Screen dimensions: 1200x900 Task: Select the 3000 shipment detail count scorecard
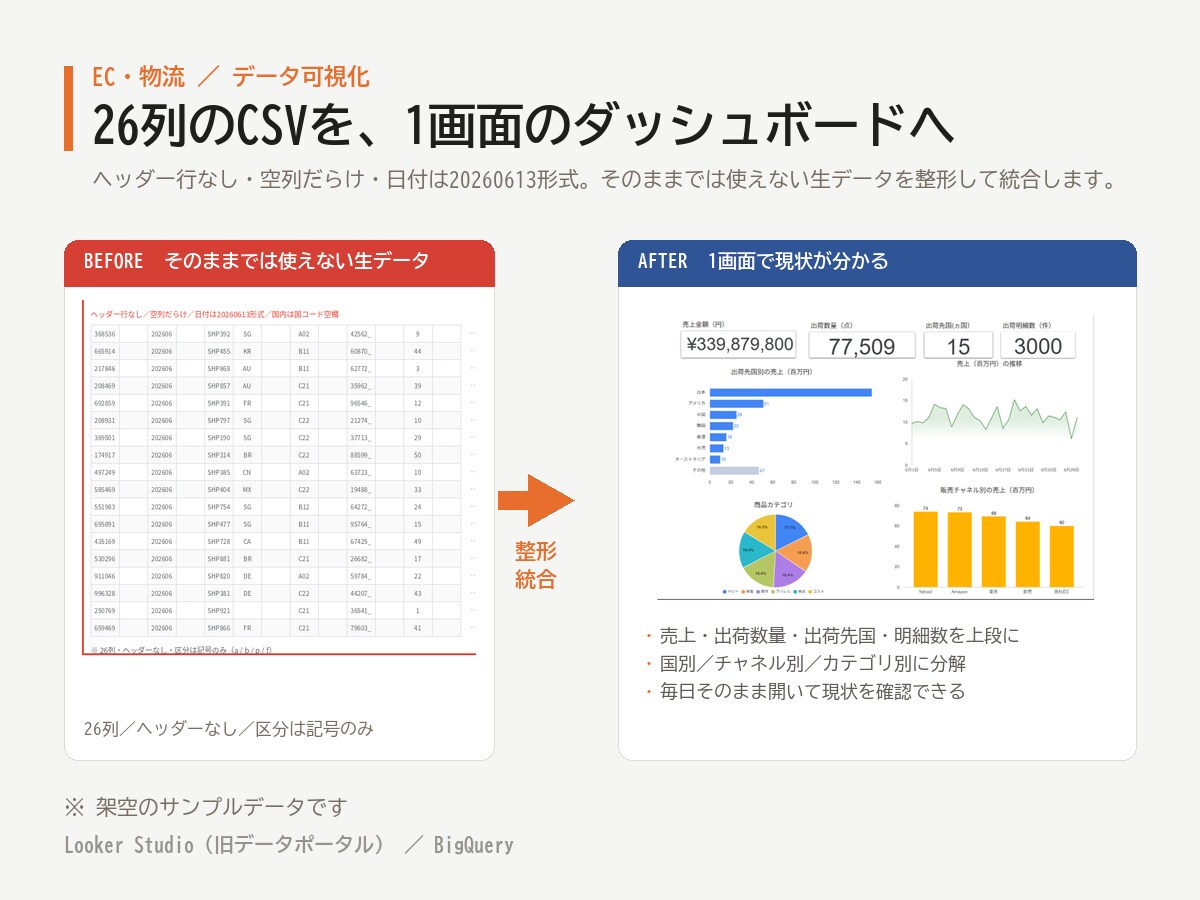click(x=1038, y=346)
